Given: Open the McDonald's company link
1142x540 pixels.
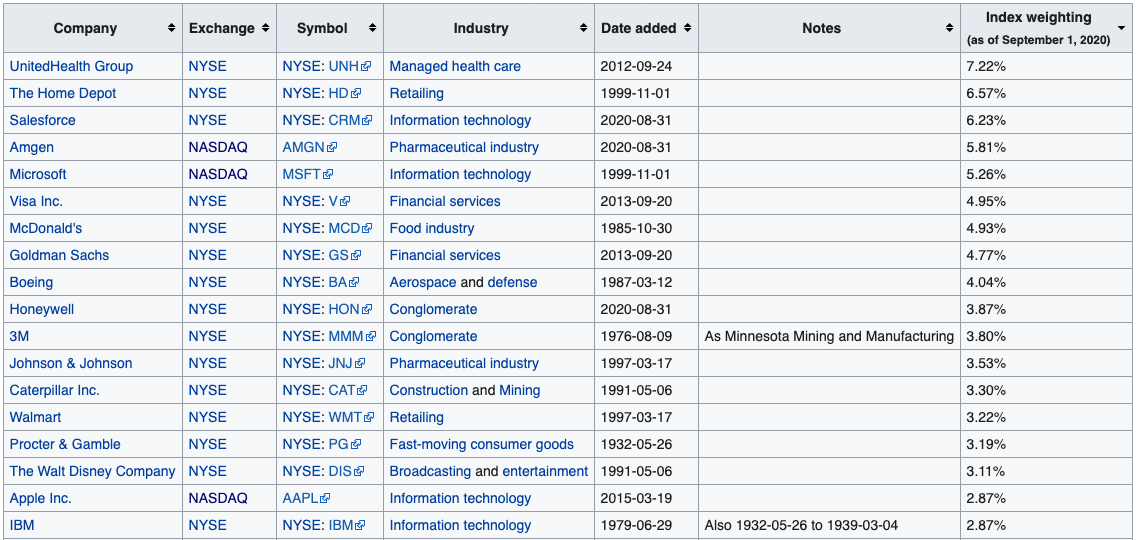Looking at the screenshot, I should click(46, 228).
